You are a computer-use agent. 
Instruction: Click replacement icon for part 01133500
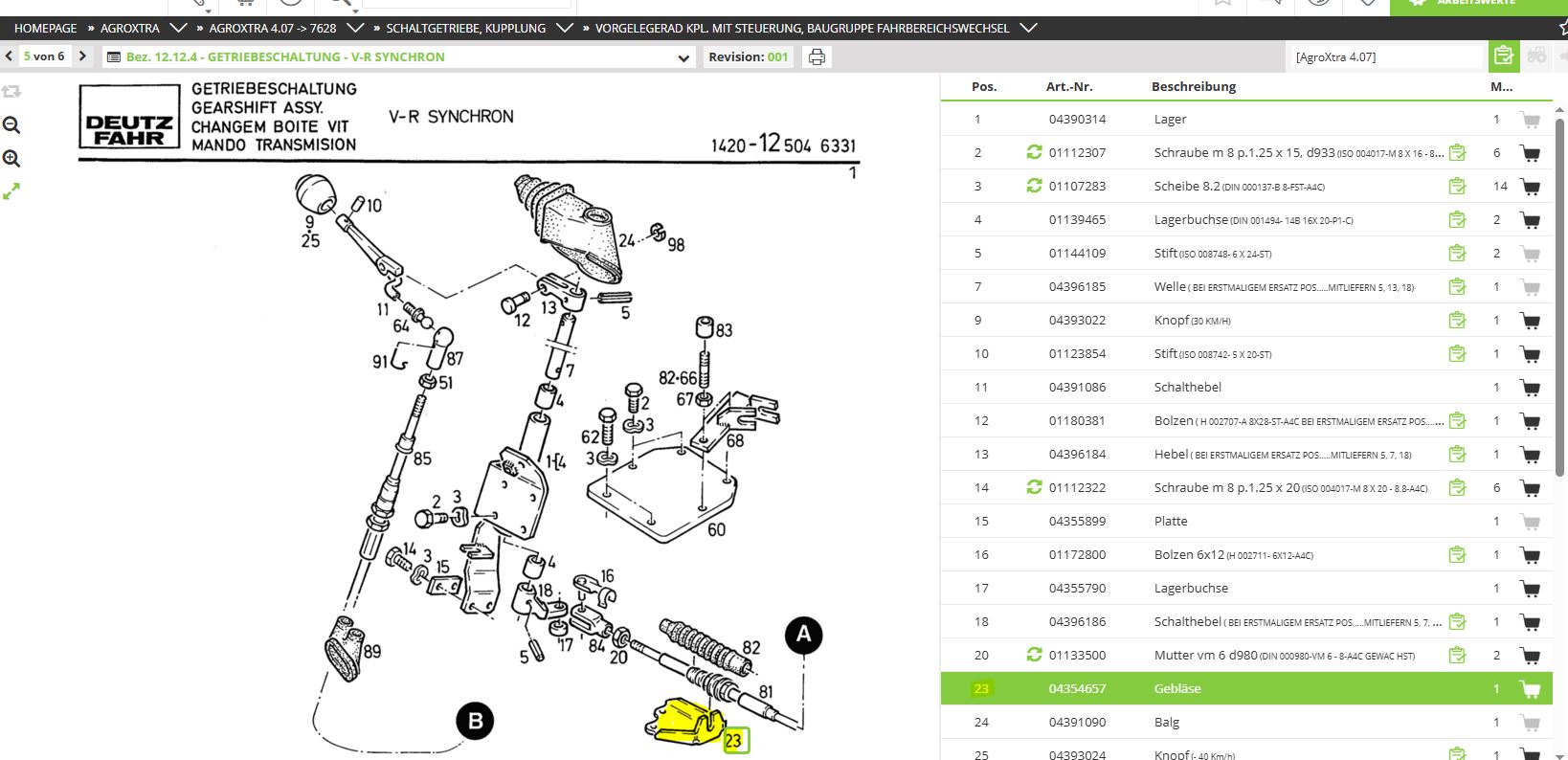[1034, 655]
